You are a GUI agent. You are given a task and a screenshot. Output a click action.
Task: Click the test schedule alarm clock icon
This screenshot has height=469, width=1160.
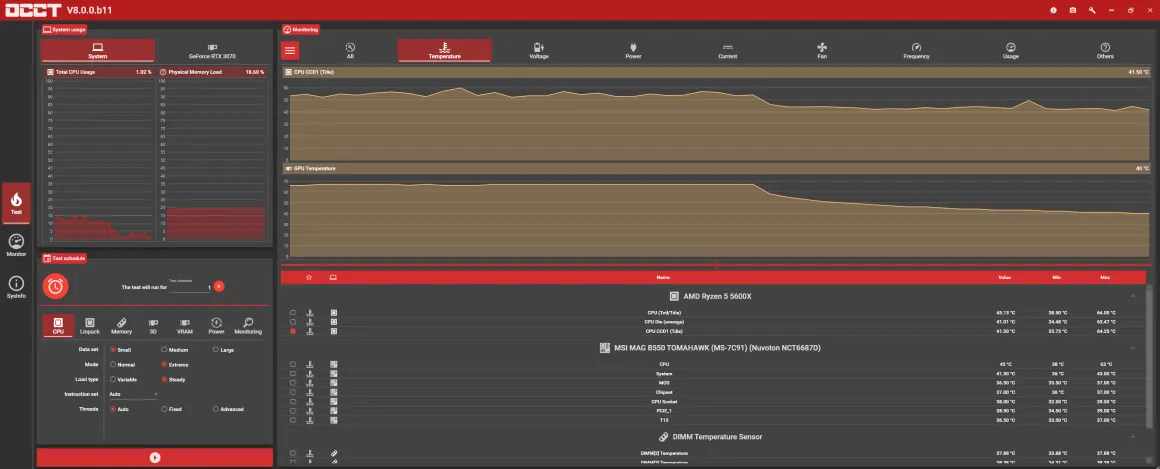[x=55, y=286]
